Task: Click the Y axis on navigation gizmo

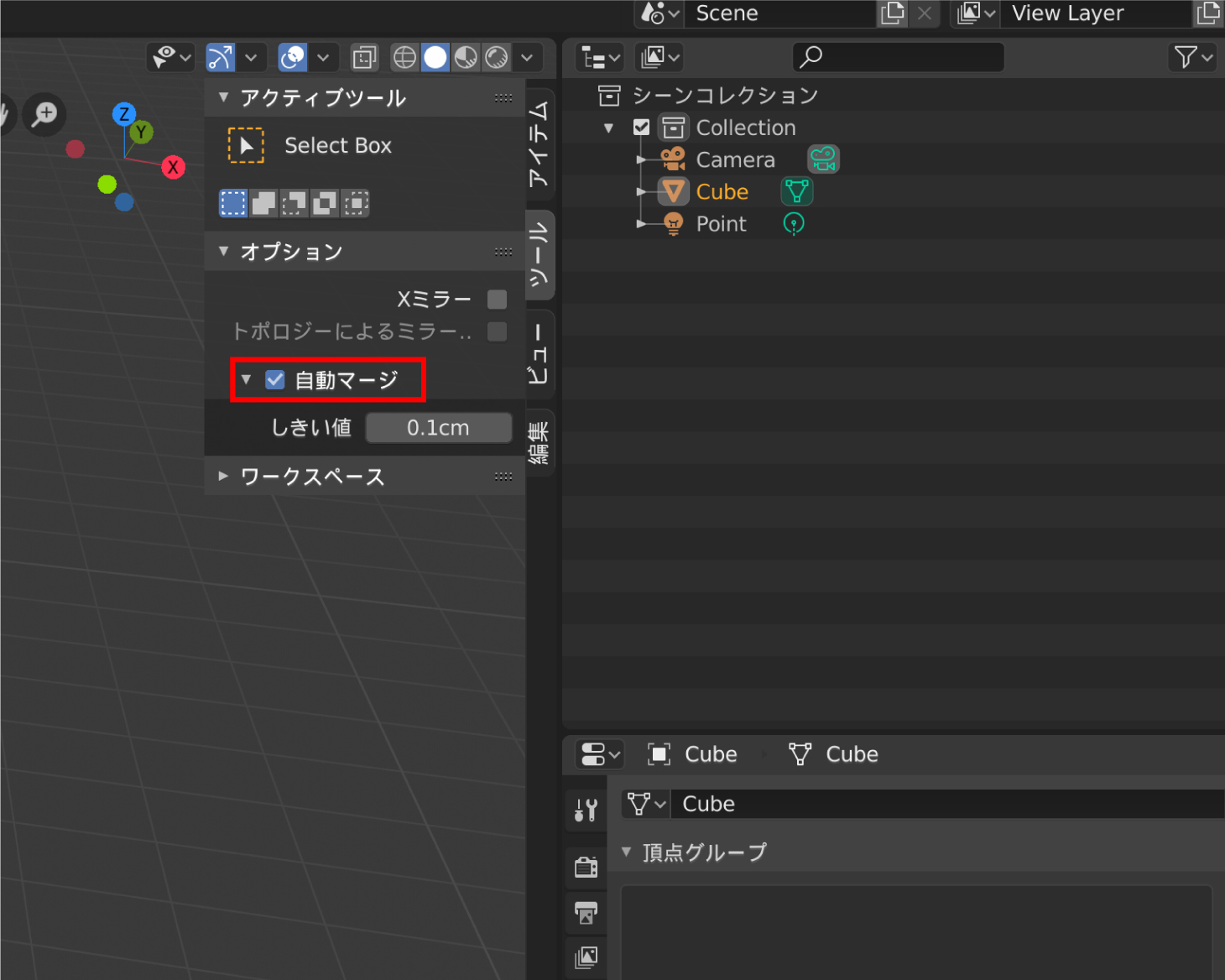Action: pos(141,132)
